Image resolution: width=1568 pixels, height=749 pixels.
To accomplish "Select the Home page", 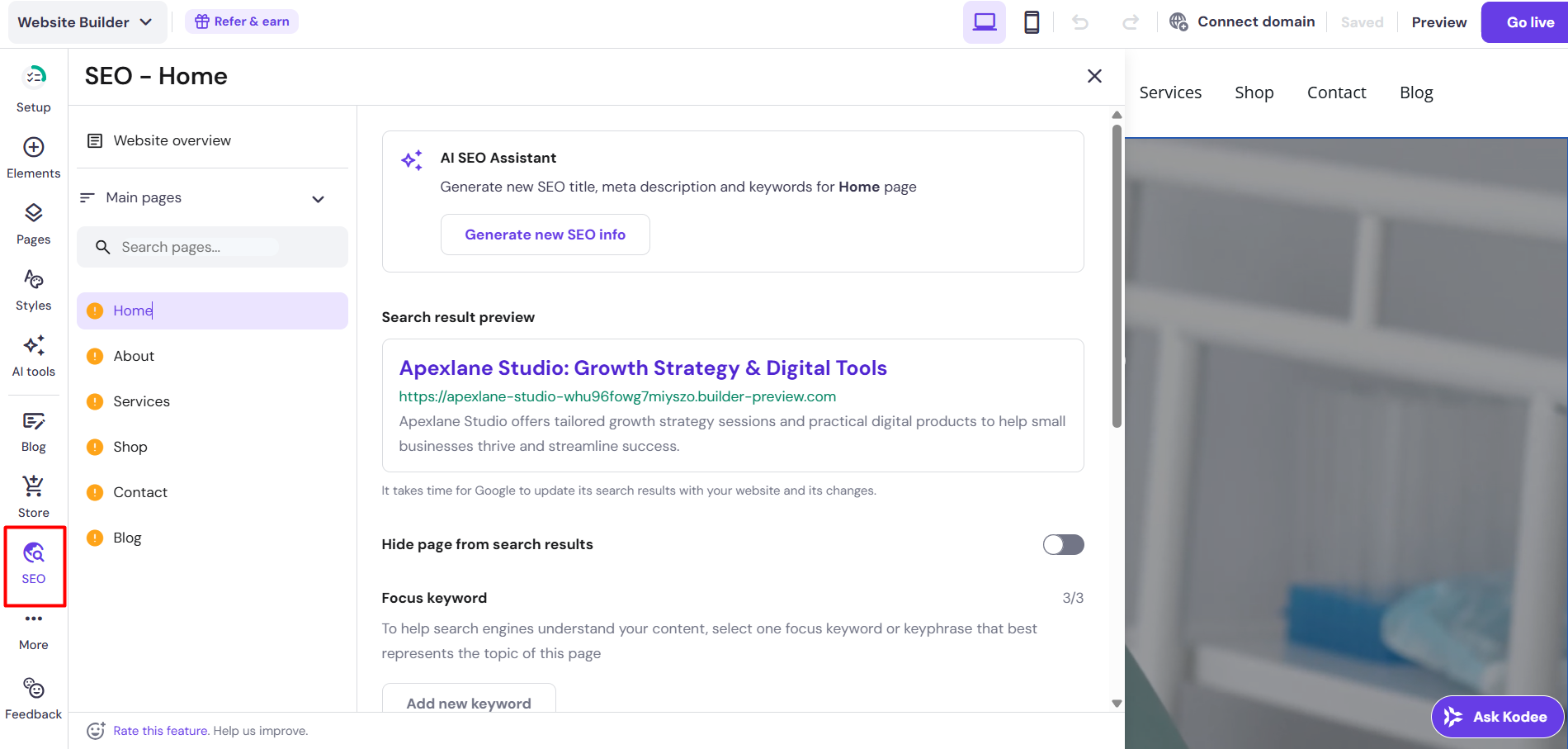I will (212, 311).
